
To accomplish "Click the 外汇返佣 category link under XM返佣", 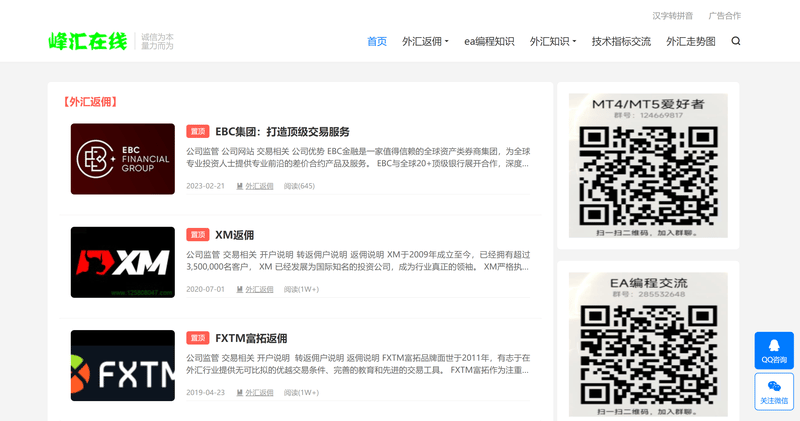I will [259, 289].
